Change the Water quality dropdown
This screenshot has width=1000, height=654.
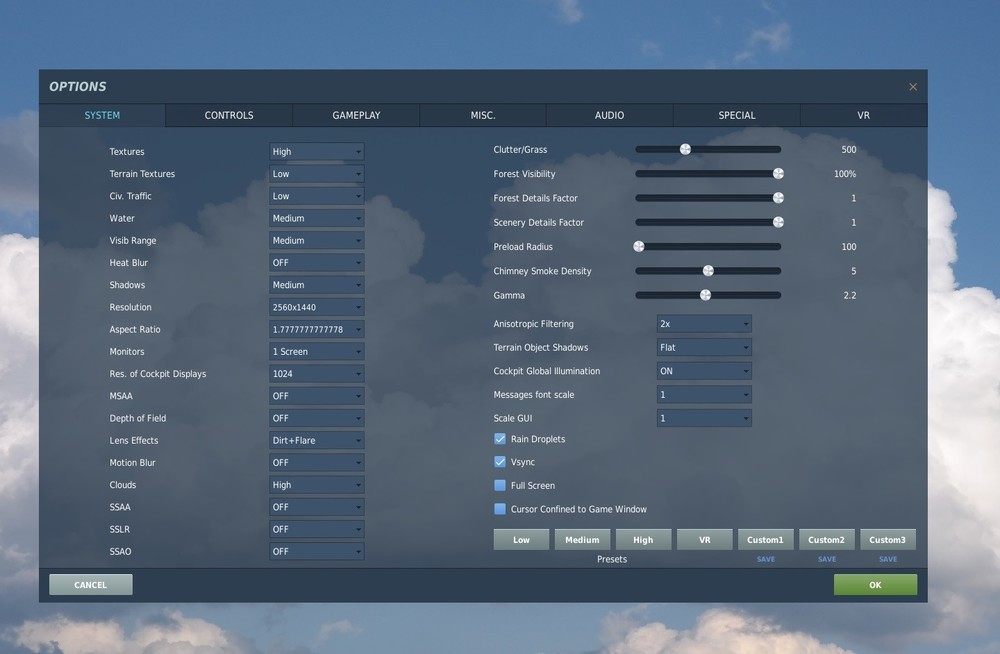tap(316, 218)
